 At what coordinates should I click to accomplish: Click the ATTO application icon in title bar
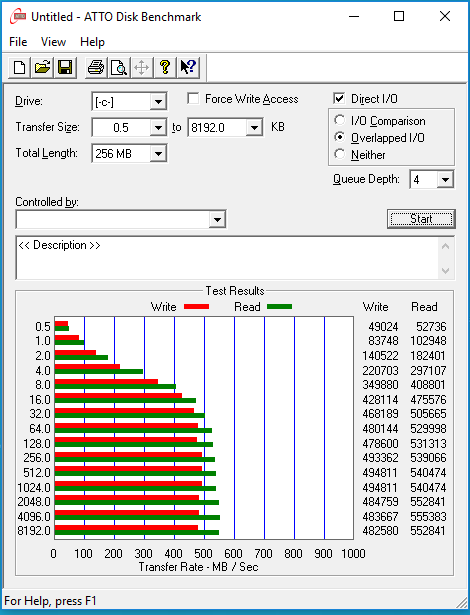18,16
